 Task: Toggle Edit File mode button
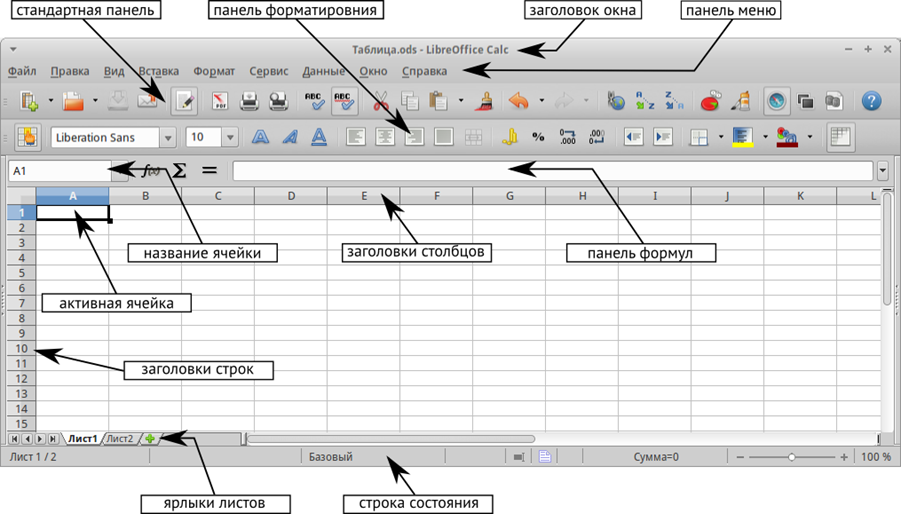(185, 101)
